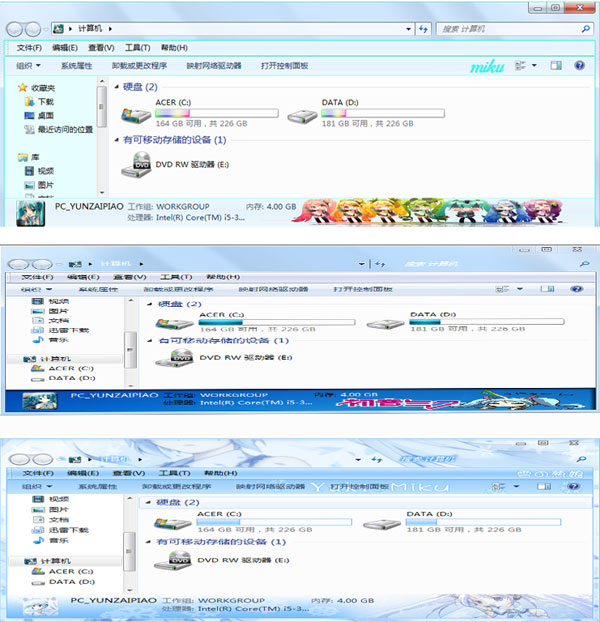Open View menu in top window
The width and height of the screenshot is (600, 622).
pyautogui.click(x=101, y=48)
